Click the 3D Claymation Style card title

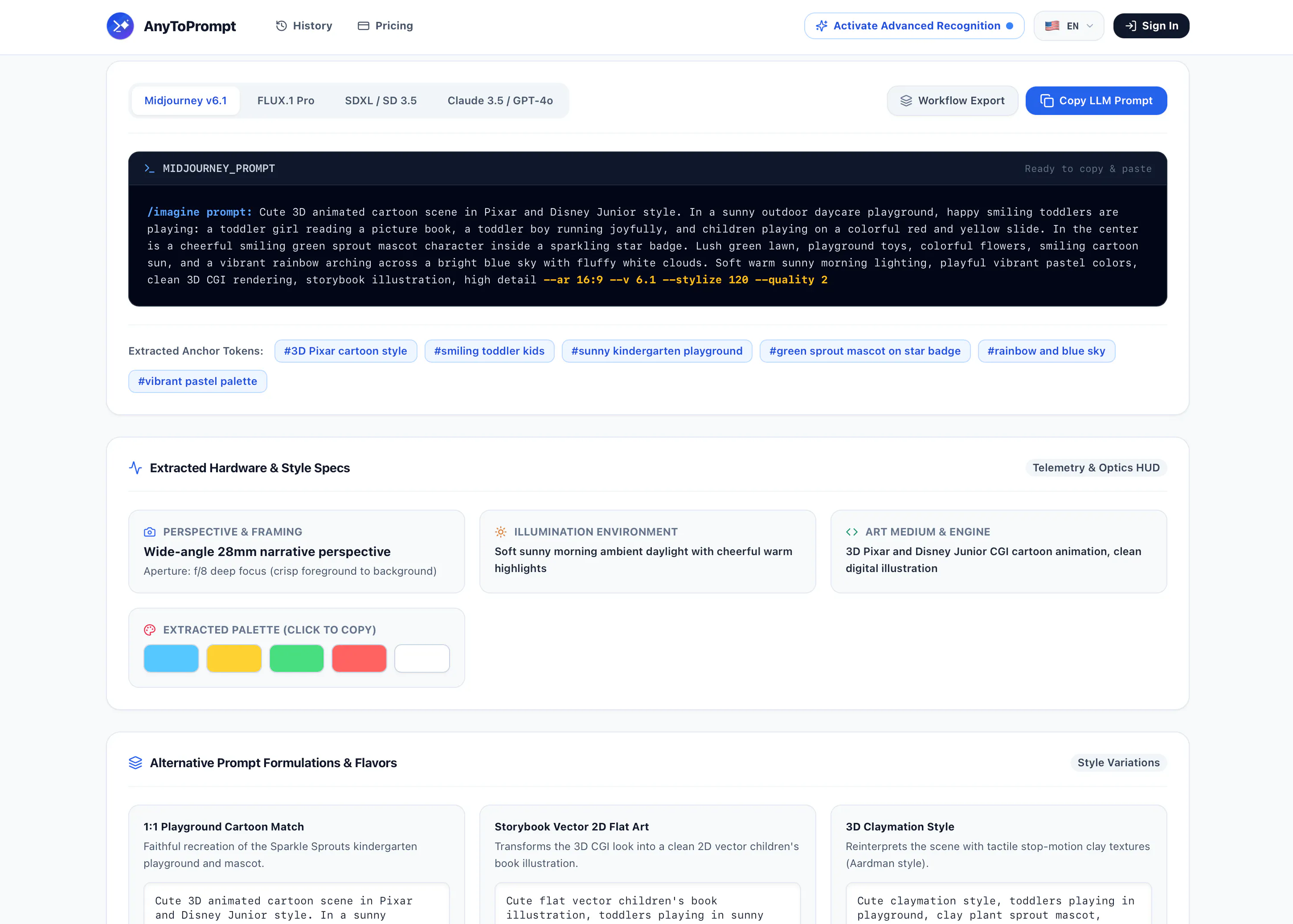click(900, 827)
